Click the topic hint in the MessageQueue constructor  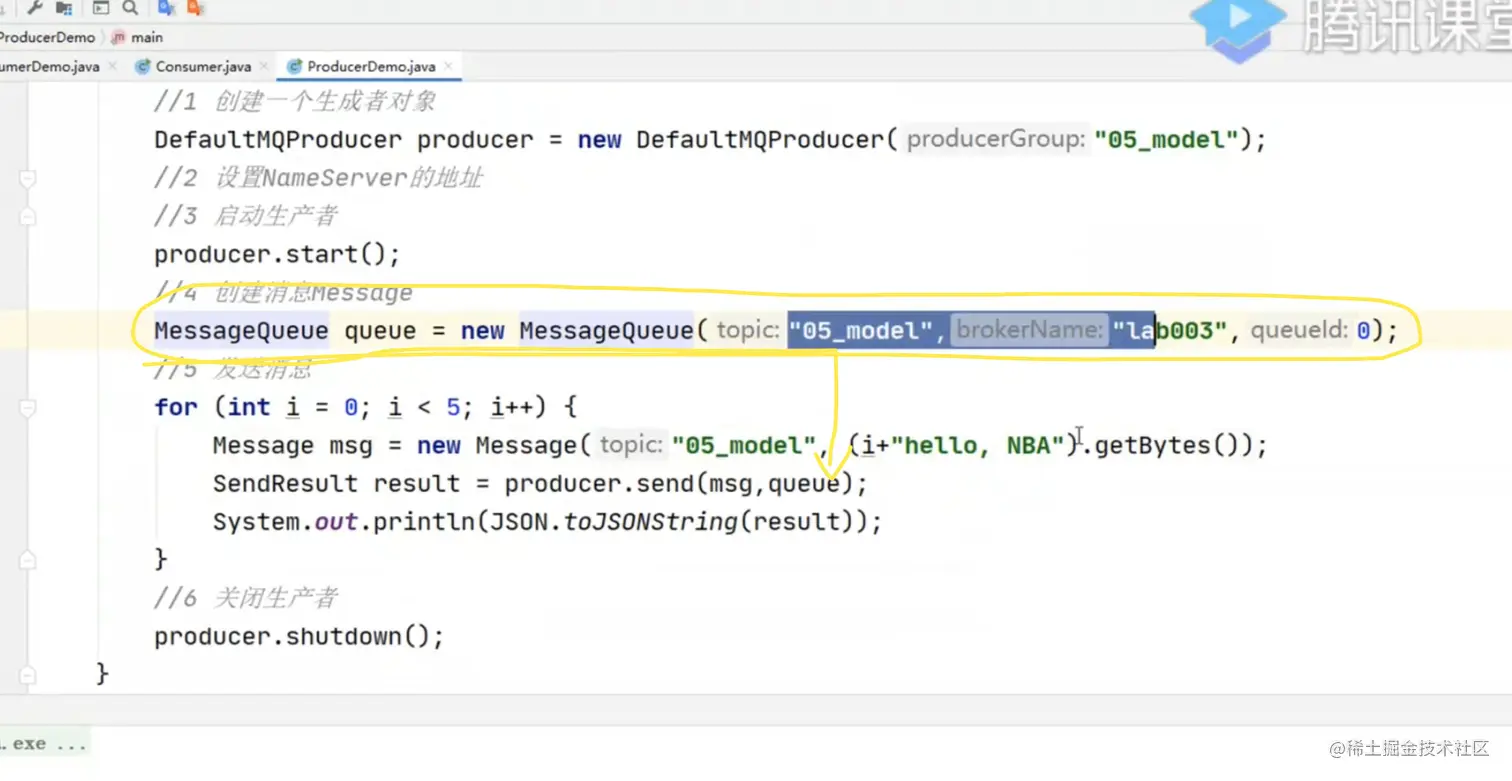(x=747, y=330)
